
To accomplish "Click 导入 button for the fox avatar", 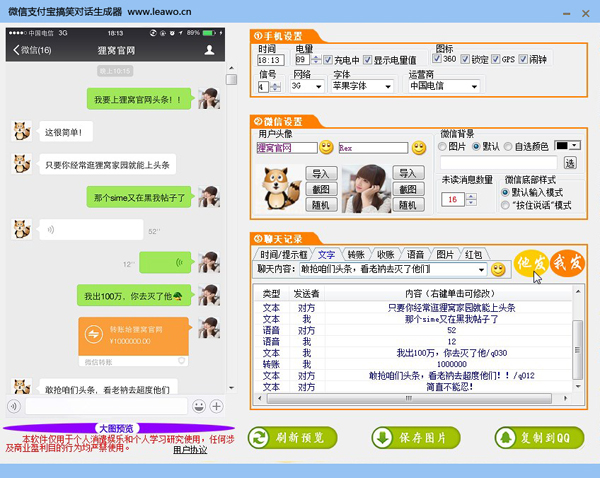I will pyautogui.click(x=321, y=173).
